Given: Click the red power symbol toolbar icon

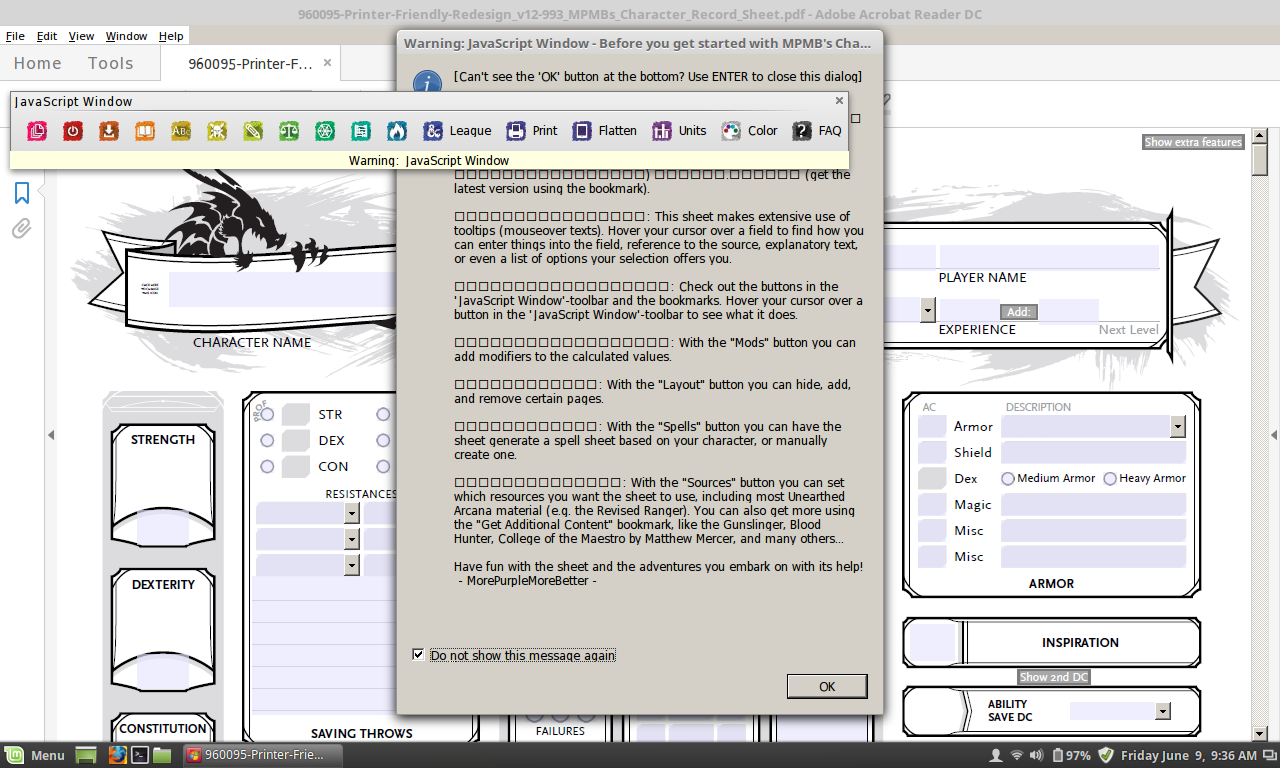Looking at the screenshot, I should tap(73, 131).
